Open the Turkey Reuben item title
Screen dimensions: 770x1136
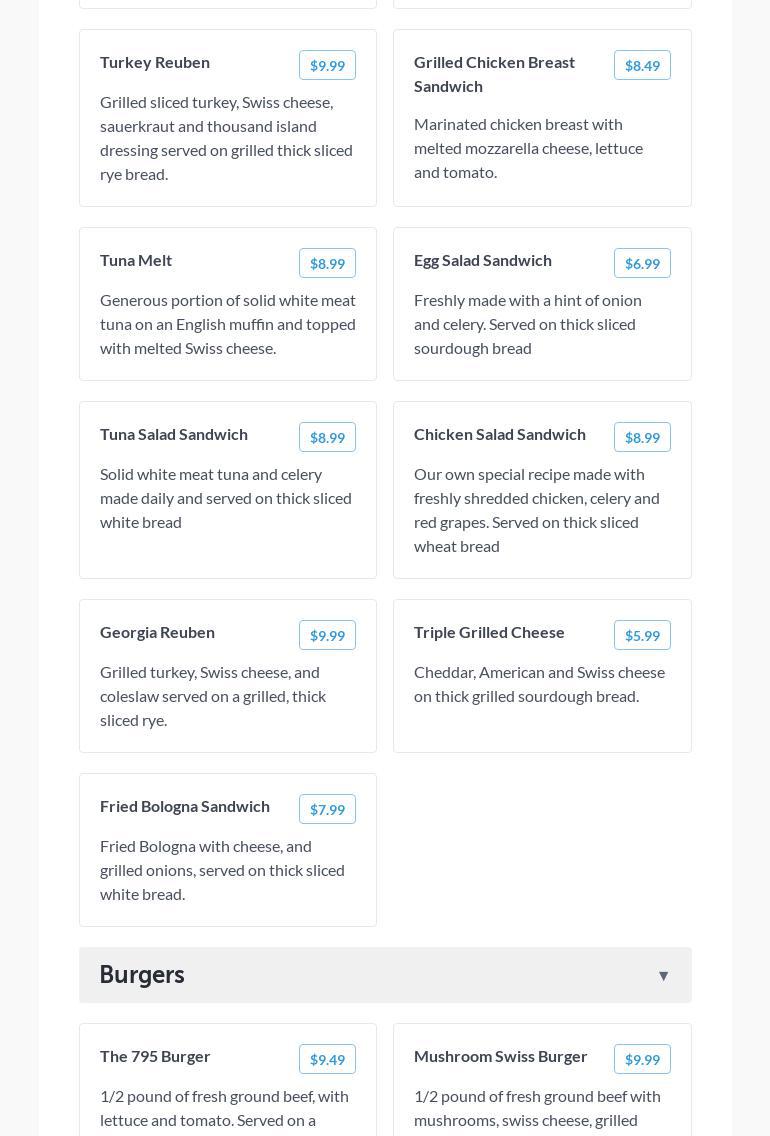(x=155, y=62)
